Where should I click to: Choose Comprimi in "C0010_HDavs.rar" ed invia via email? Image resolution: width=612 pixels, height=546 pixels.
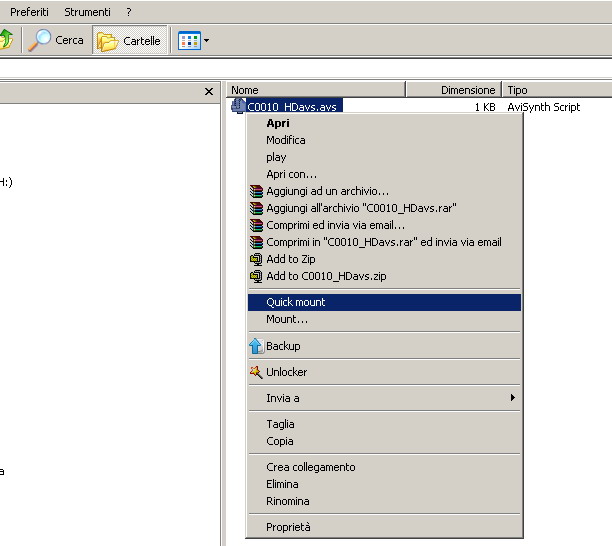coord(384,242)
